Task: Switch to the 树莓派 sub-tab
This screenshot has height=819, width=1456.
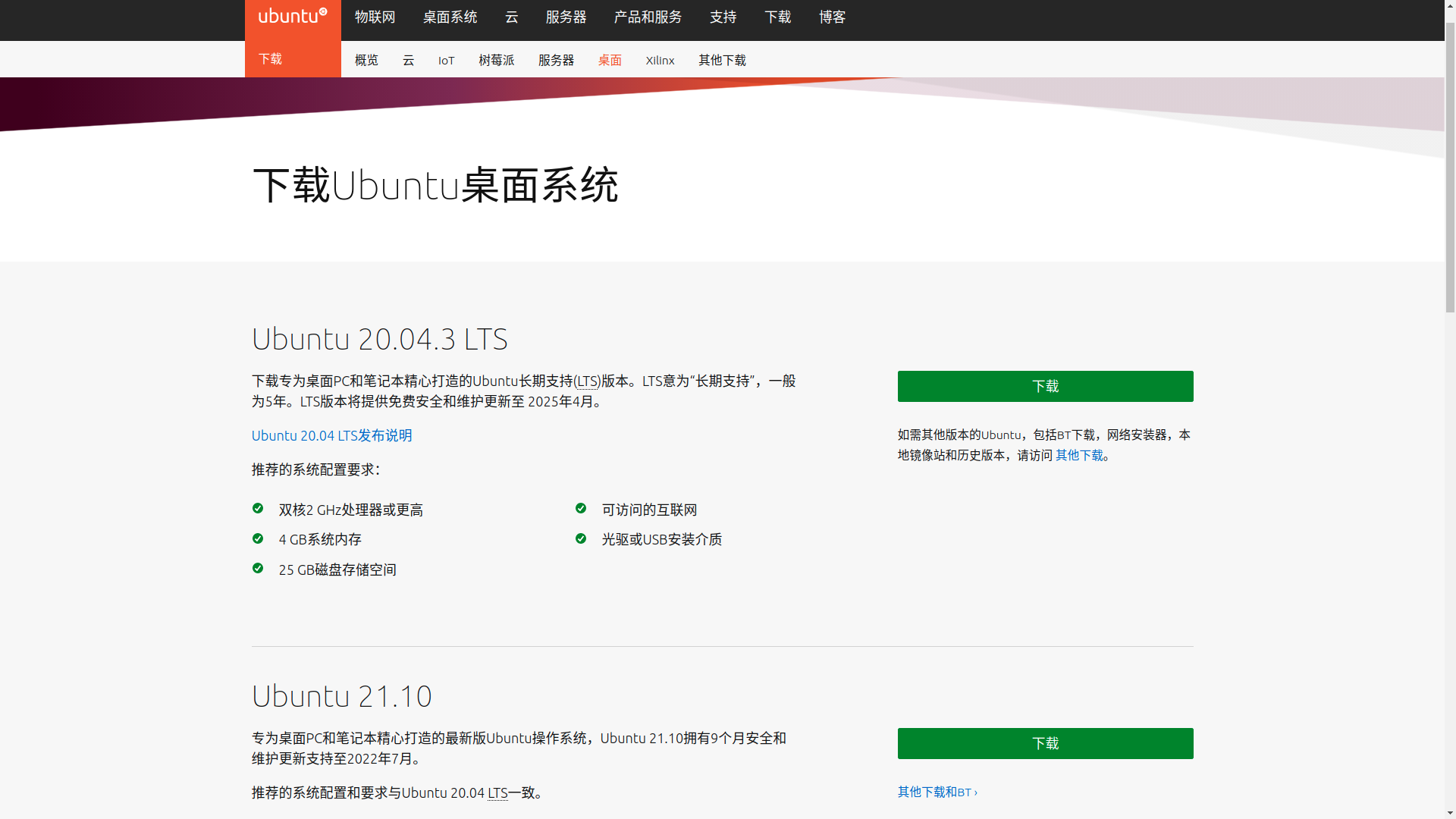Action: click(x=496, y=61)
